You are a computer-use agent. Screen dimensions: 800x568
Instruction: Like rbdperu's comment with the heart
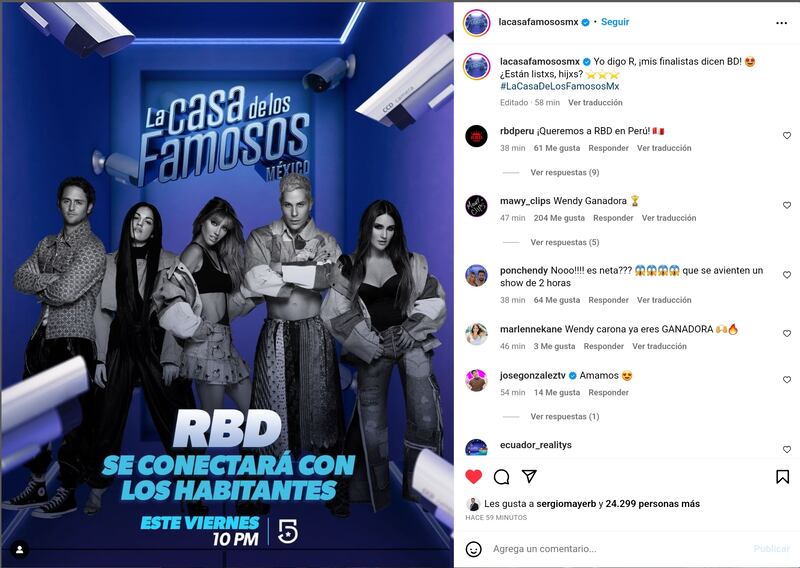[787, 135]
